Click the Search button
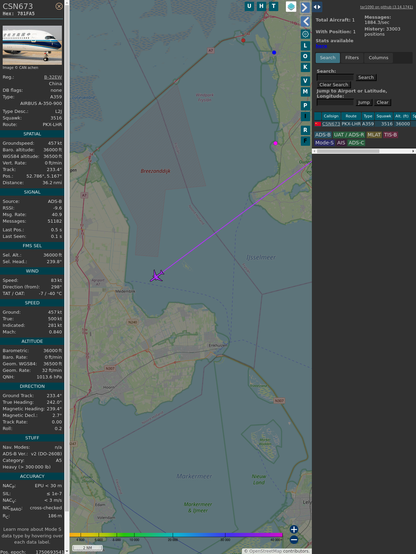416x554 pixels. point(366,77)
